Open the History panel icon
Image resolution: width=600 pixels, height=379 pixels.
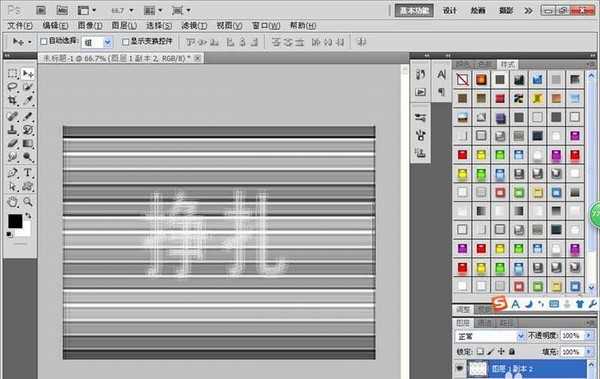[x=421, y=74]
